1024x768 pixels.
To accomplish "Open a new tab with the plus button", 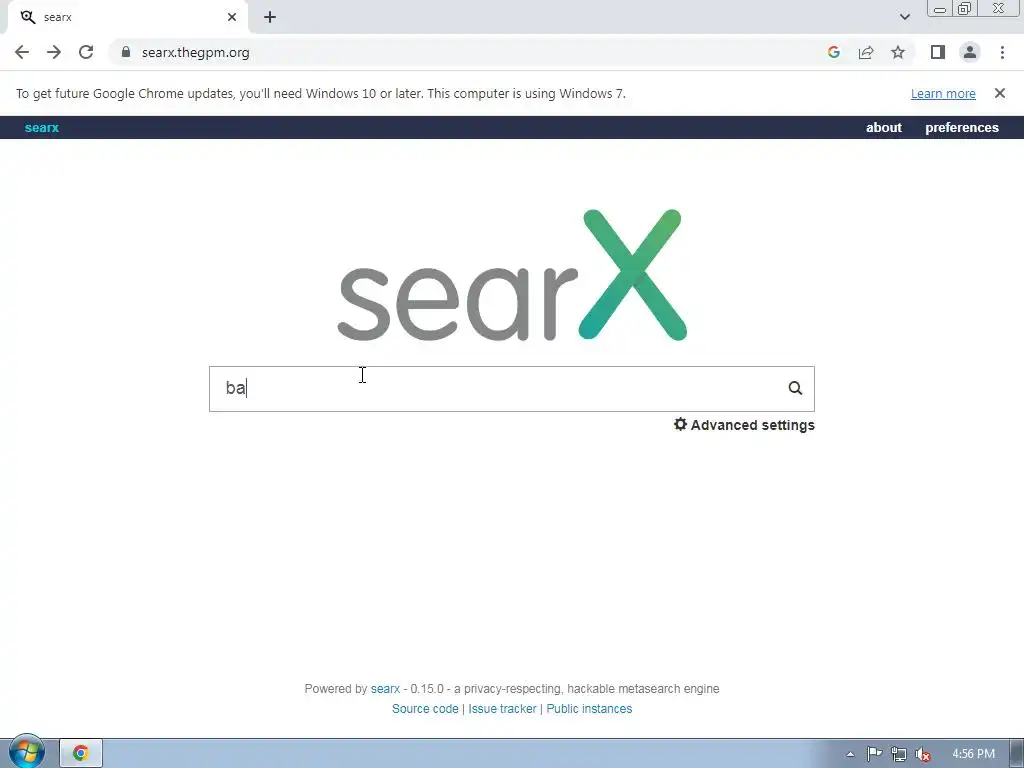I will click(x=270, y=17).
